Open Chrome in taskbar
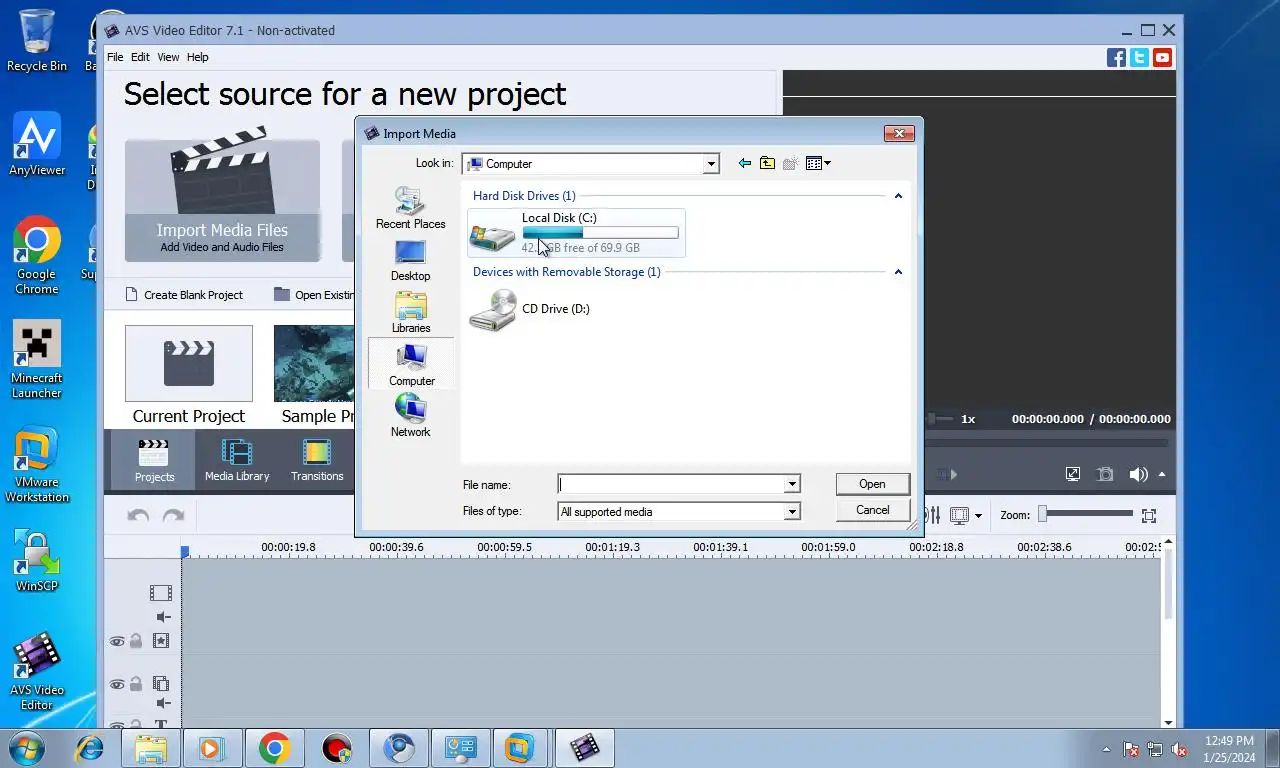This screenshot has width=1280, height=768. (274, 748)
